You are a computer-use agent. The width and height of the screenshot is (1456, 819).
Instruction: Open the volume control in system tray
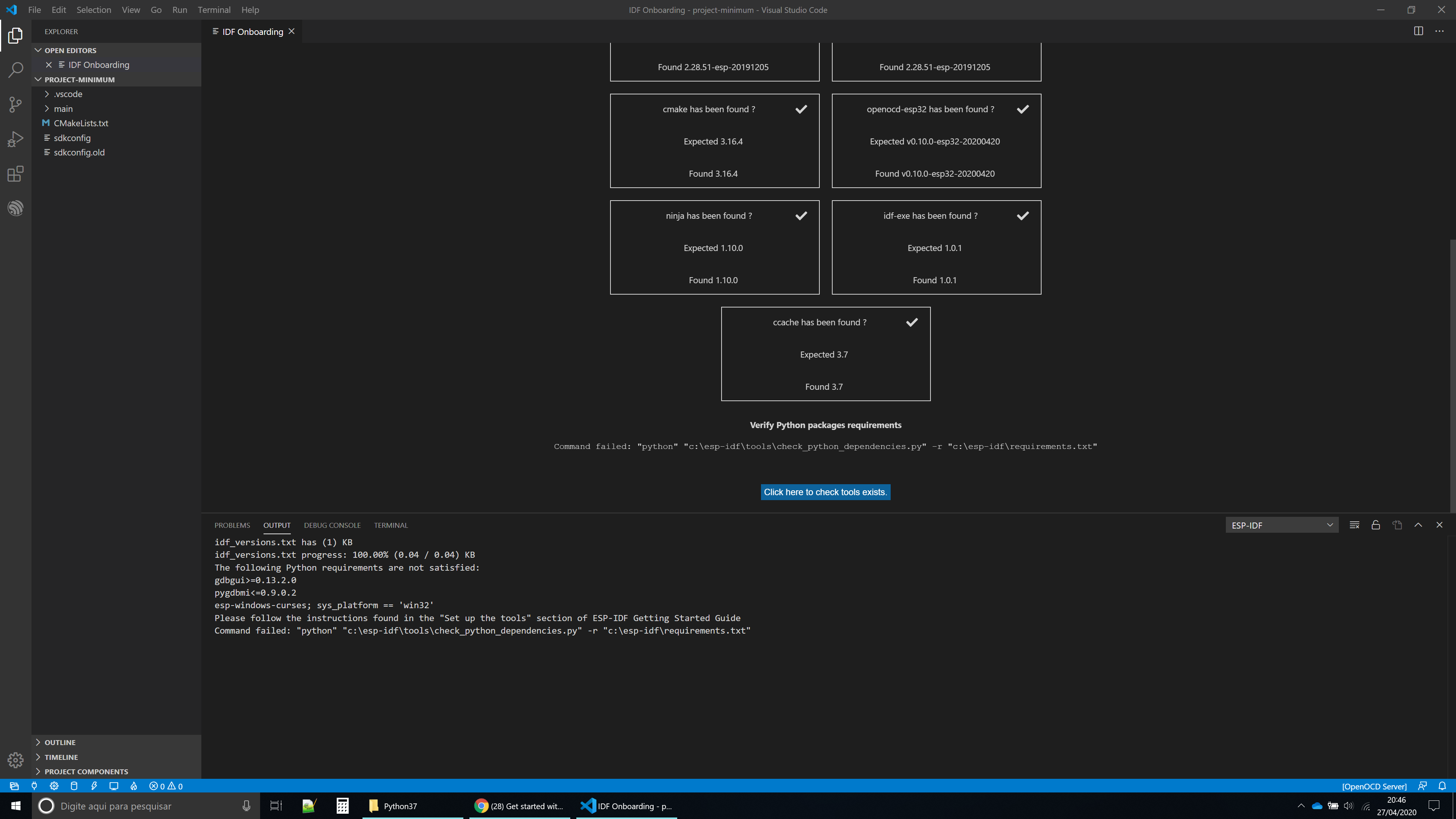point(1349,805)
